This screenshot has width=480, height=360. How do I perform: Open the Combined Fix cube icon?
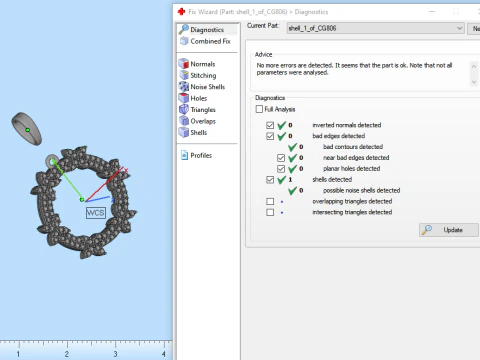(184, 41)
